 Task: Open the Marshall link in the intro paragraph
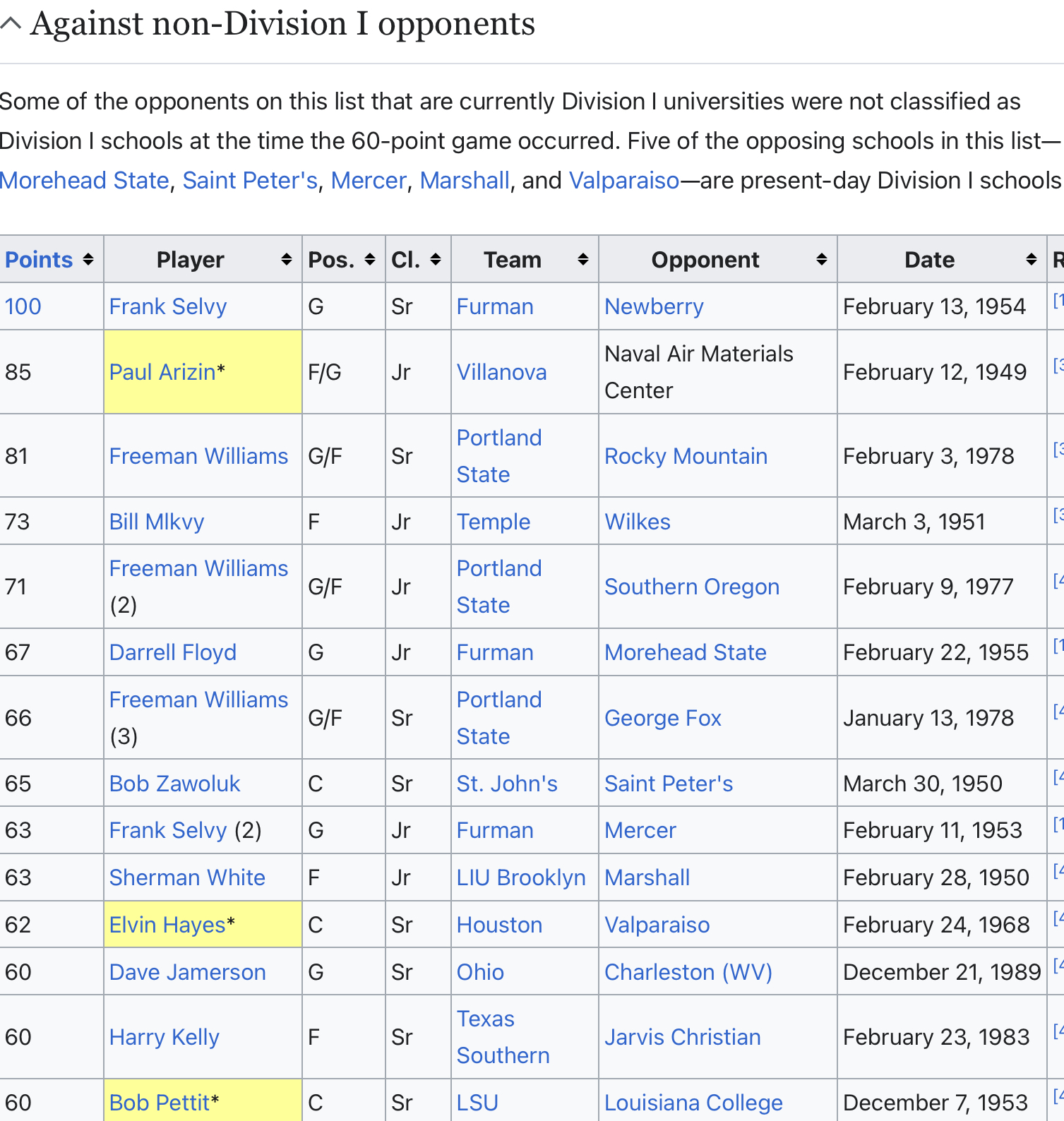tap(465, 181)
